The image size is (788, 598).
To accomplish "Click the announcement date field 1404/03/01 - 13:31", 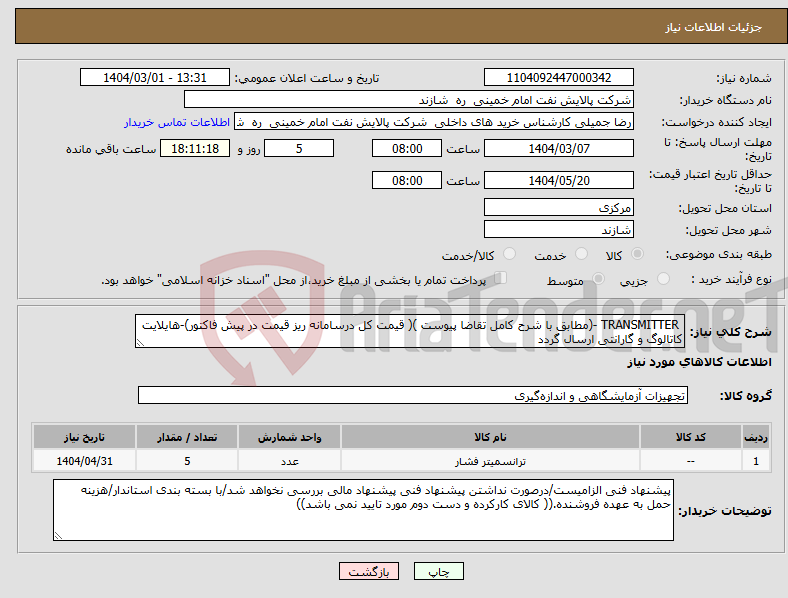I will tap(155, 78).
